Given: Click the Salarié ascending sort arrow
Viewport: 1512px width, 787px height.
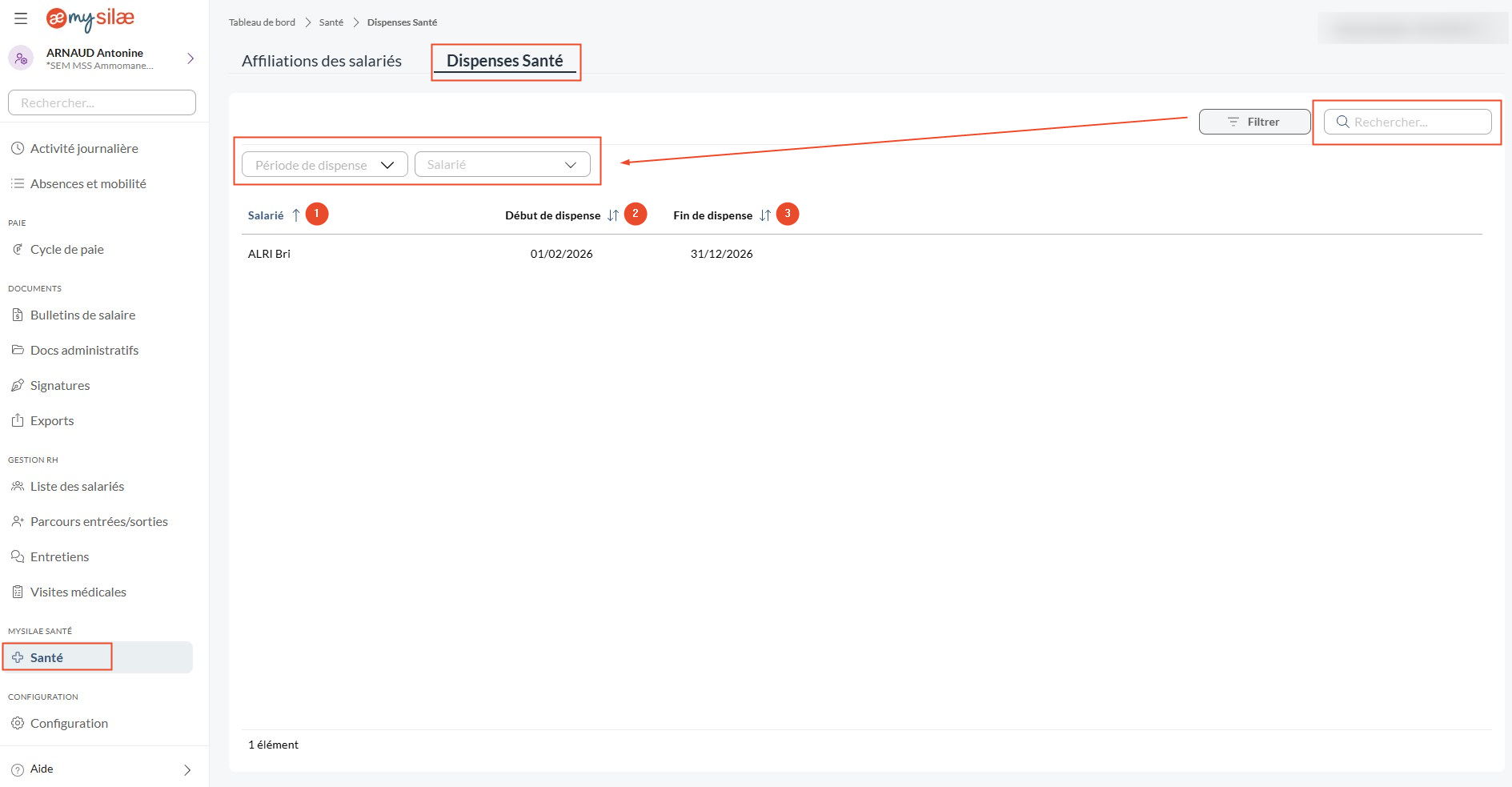Looking at the screenshot, I should point(296,215).
